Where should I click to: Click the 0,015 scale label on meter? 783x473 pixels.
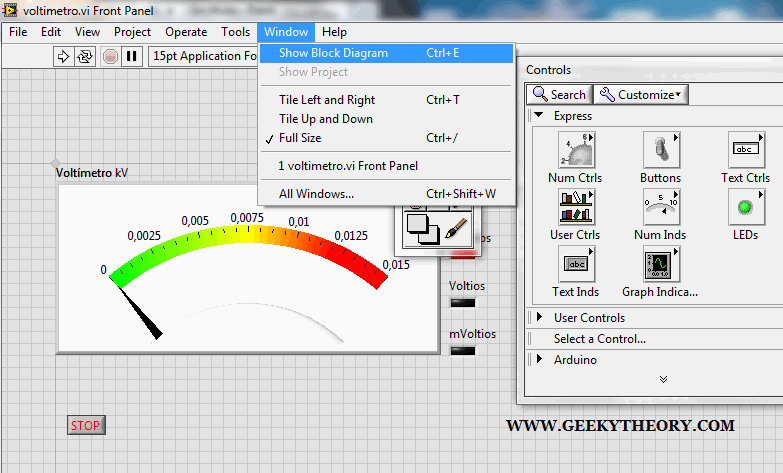click(x=396, y=265)
